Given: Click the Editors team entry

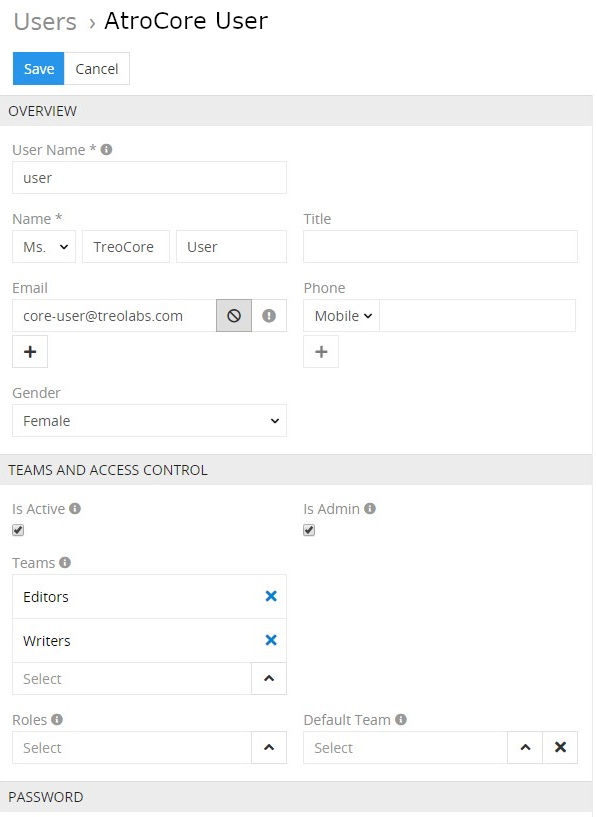Looking at the screenshot, I should coord(150,597).
